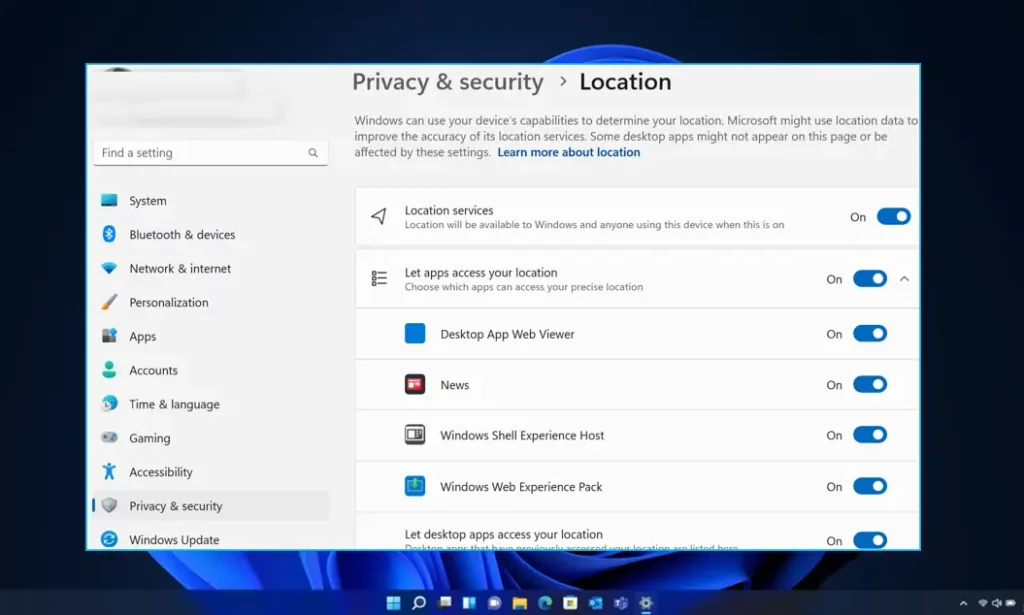This screenshot has width=1024, height=615.
Task: Open taskbar Search magnifier
Action: [419, 603]
